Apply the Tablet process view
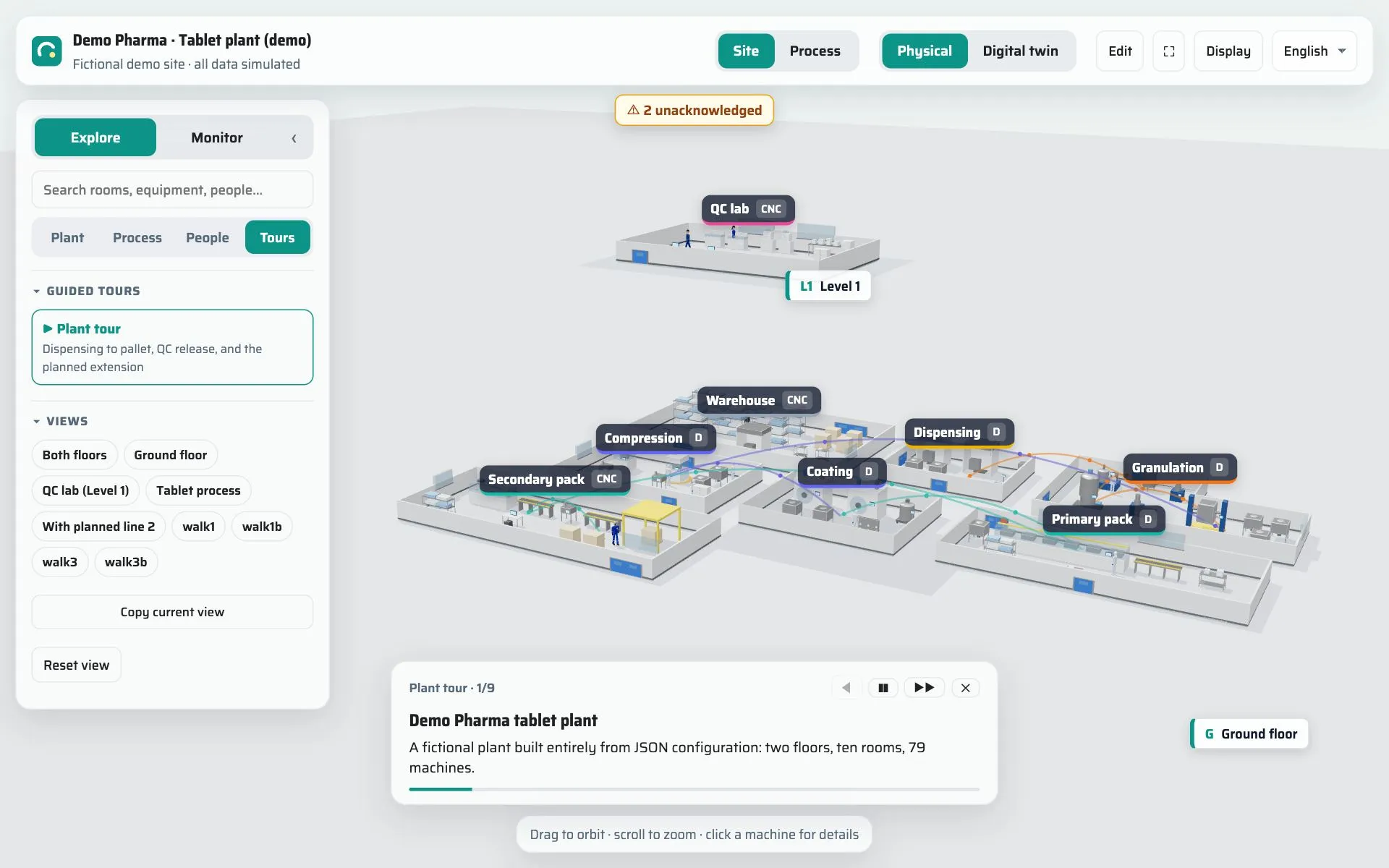1389x868 pixels. [198, 490]
